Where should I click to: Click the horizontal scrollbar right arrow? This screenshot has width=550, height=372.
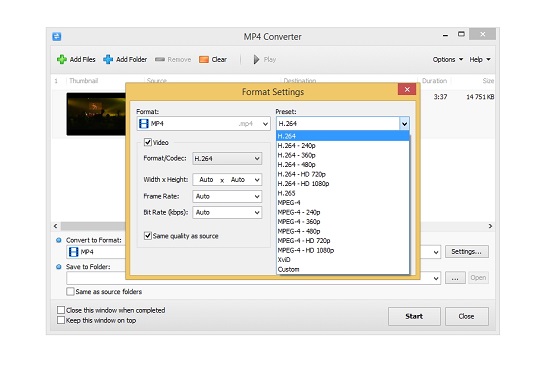coord(490,226)
